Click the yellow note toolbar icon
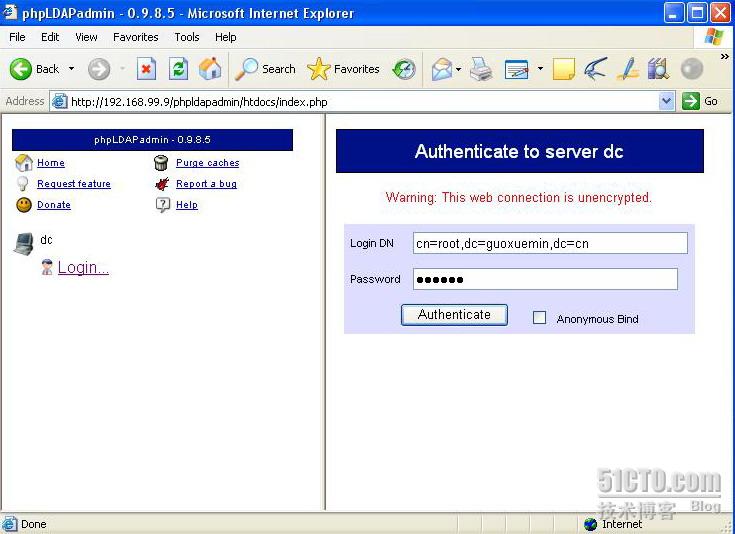This screenshot has height=534, width=735. pyautogui.click(x=564, y=69)
